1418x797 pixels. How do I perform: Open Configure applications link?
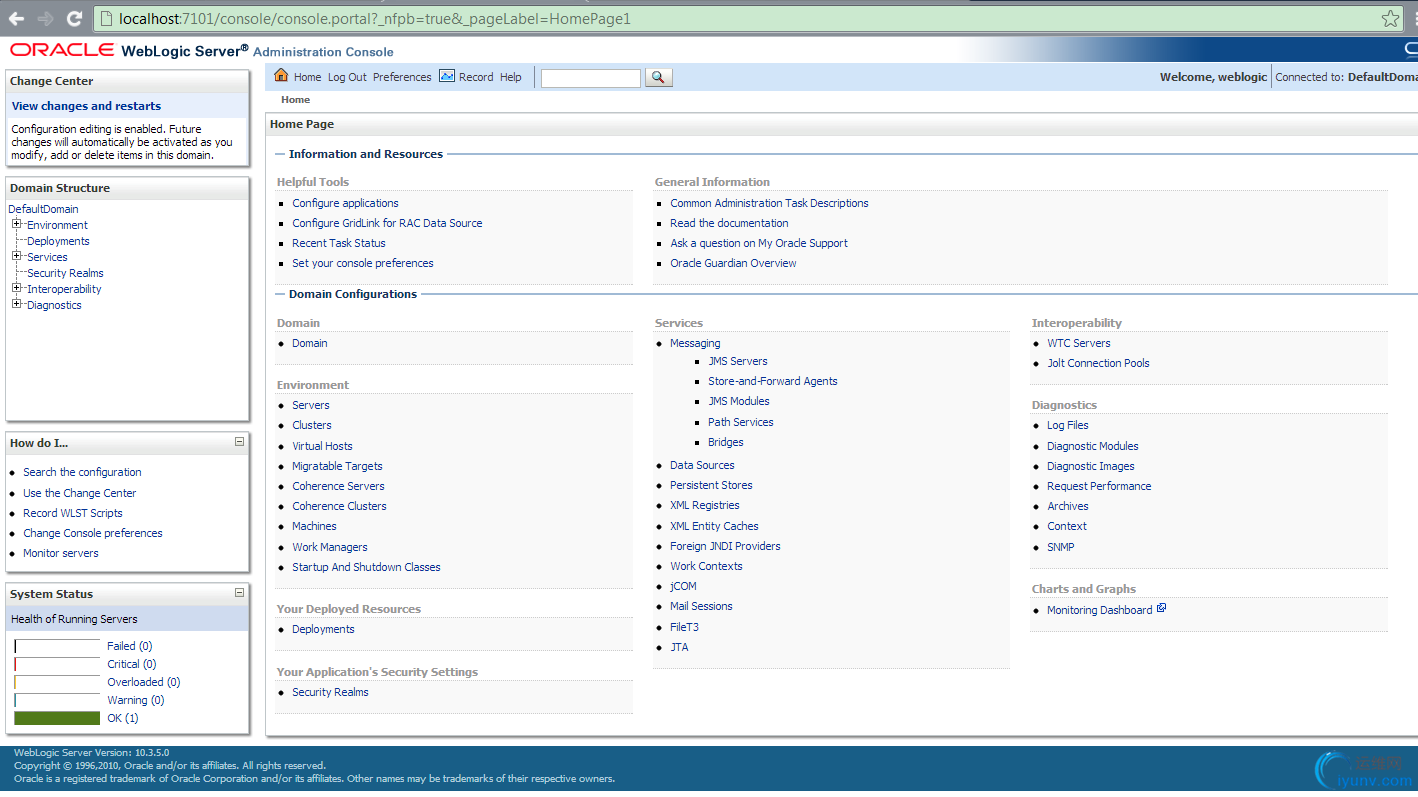pos(345,203)
